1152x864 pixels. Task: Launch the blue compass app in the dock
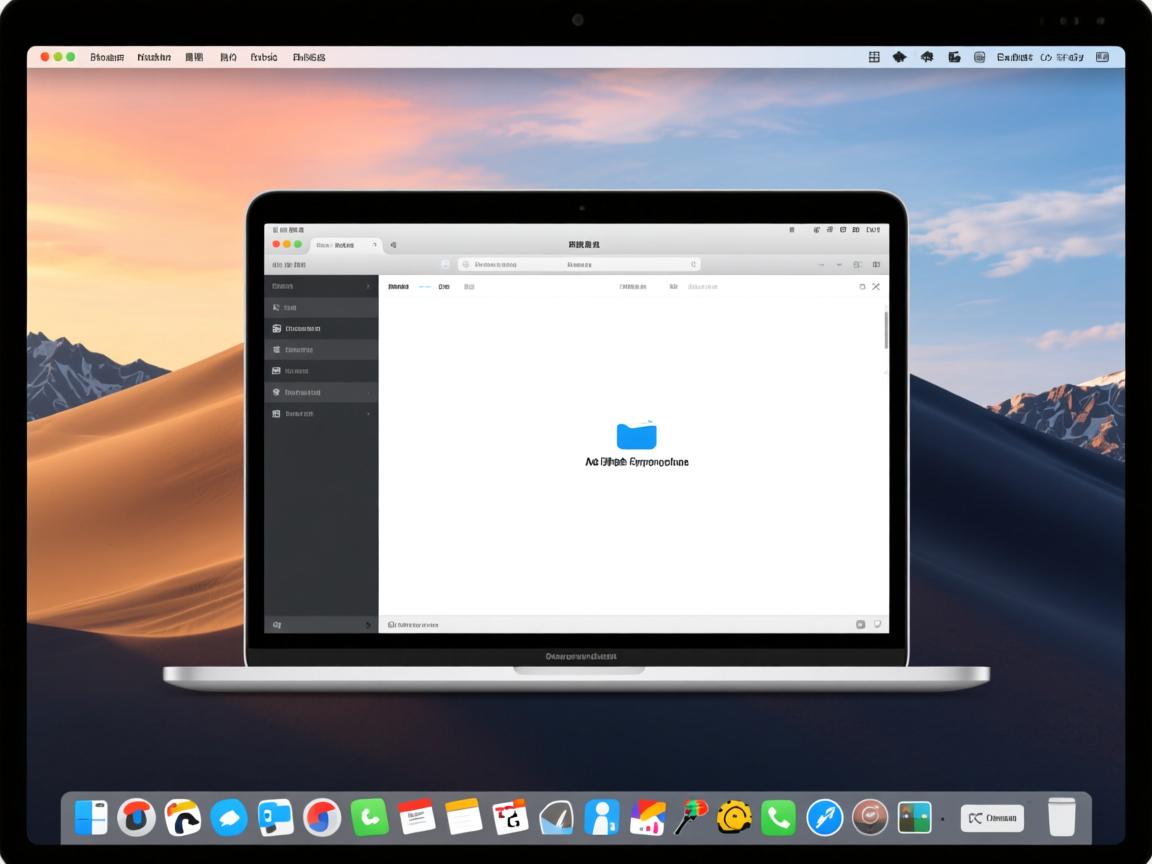(x=824, y=817)
